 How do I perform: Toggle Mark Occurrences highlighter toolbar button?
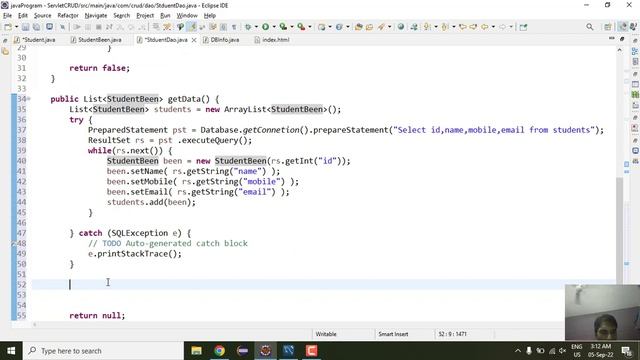[192, 27]
